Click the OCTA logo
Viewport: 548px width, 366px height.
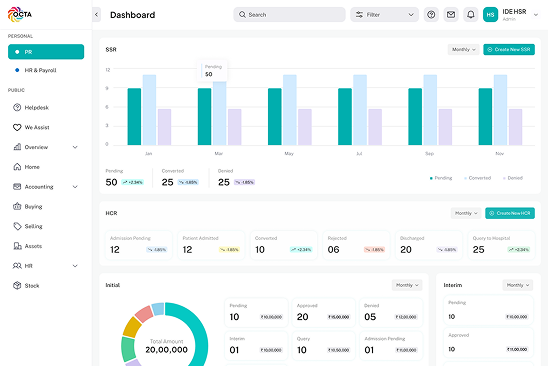[20, 14]
